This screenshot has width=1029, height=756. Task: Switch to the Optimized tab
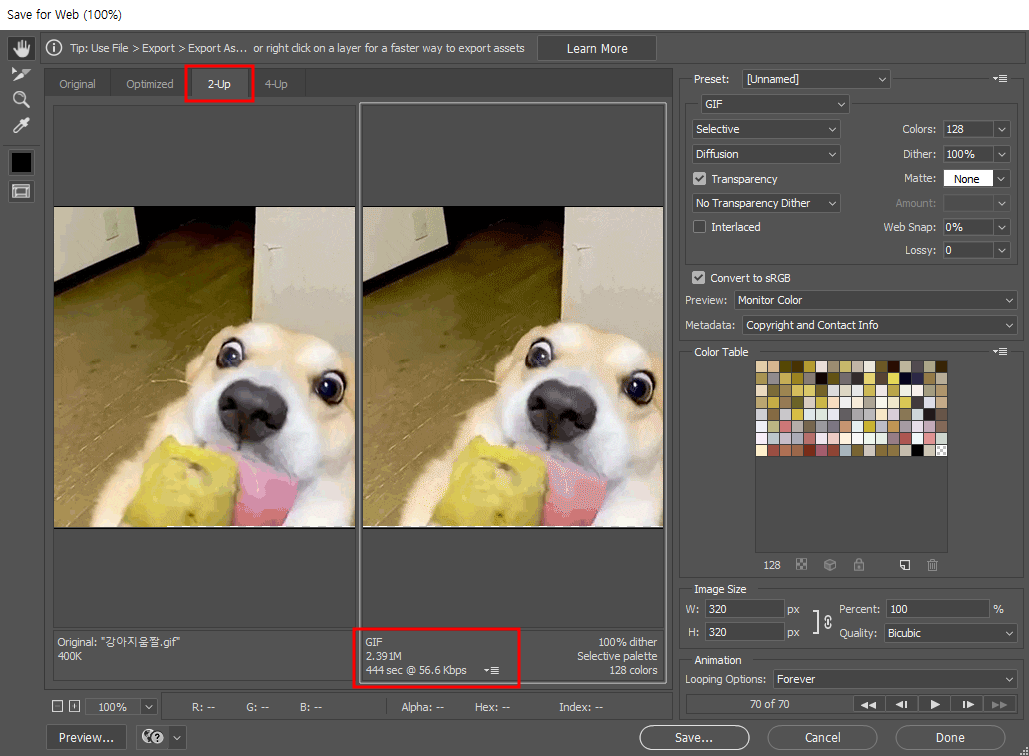150,84
